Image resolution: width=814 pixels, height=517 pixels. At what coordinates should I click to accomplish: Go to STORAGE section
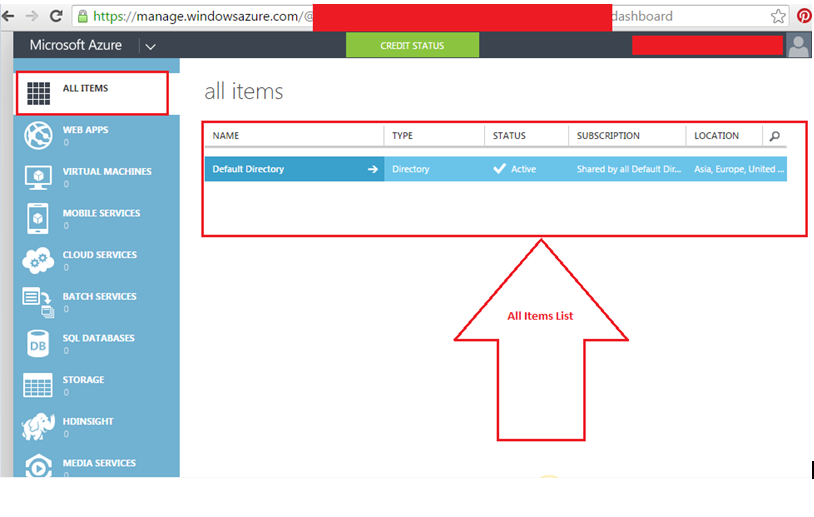84,379
